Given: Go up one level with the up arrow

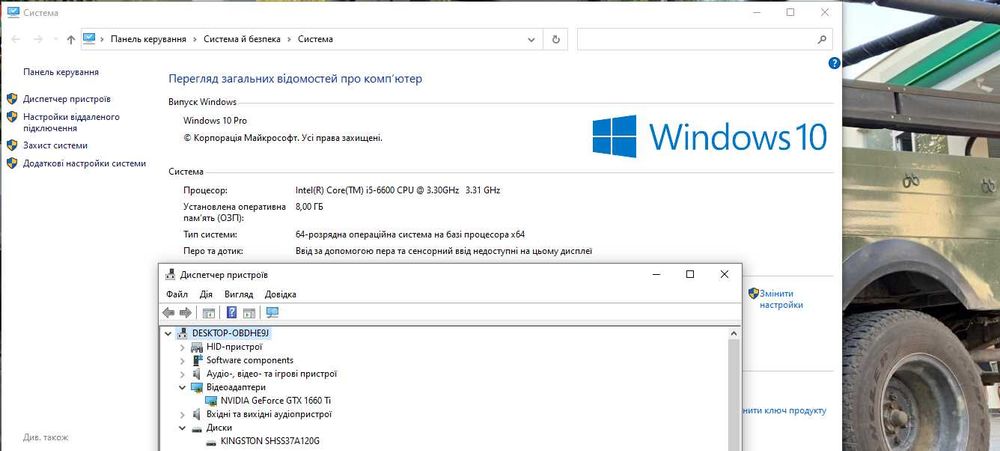Looking at the screenshot, I should coord(71,40).
